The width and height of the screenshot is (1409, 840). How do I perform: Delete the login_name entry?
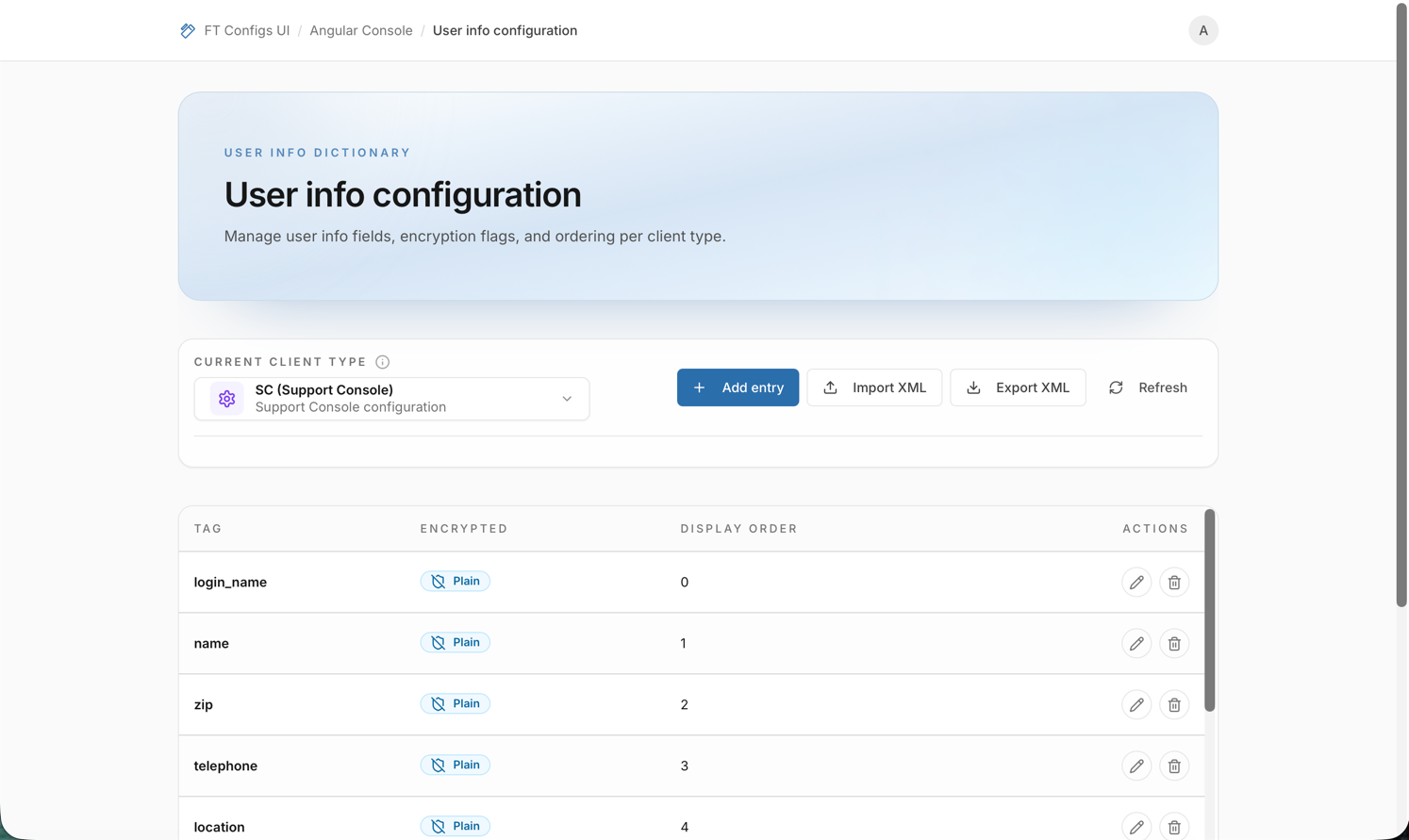[1174, 583]
